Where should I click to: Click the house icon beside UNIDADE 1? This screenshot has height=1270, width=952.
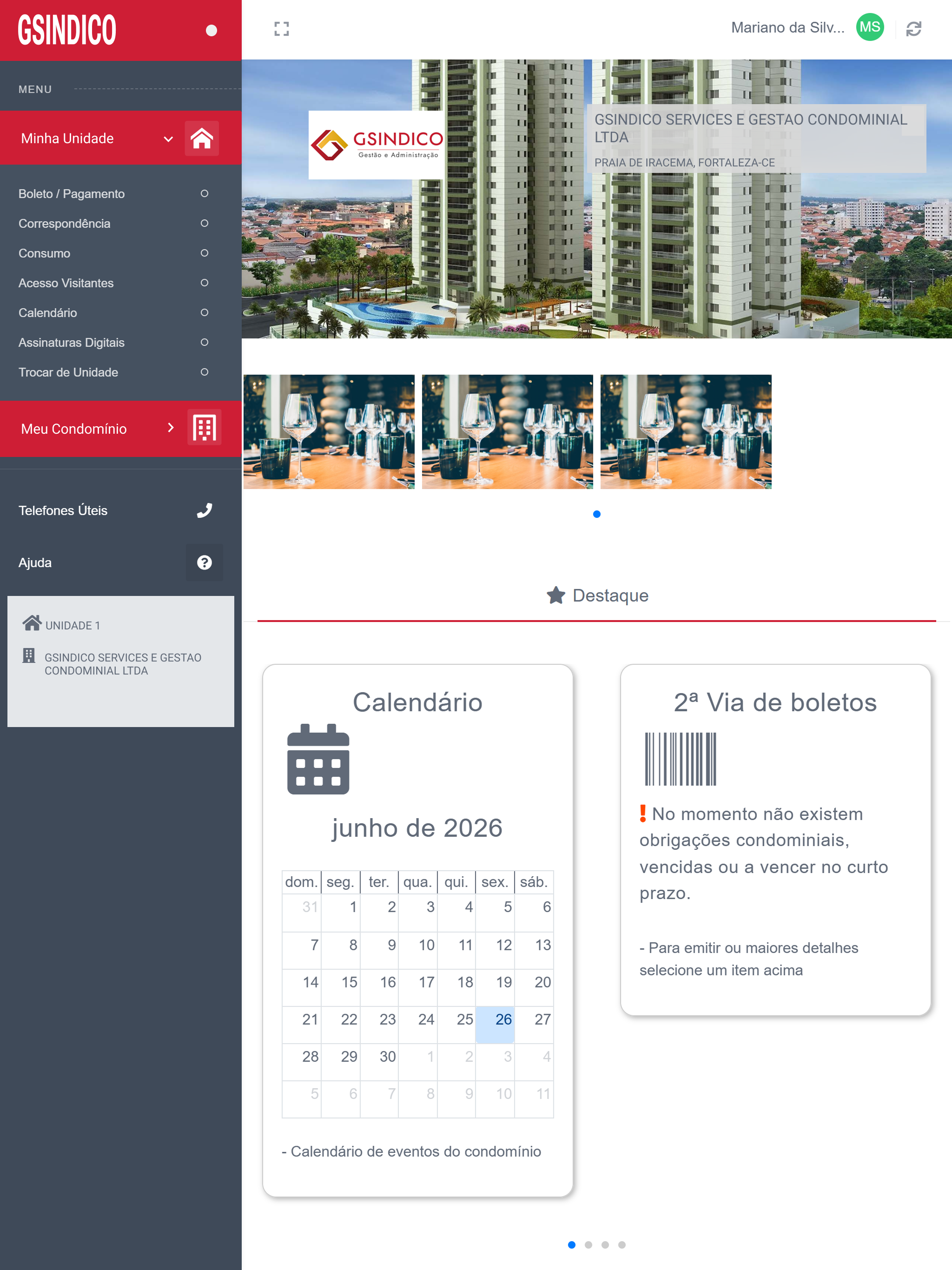point(32,623)
